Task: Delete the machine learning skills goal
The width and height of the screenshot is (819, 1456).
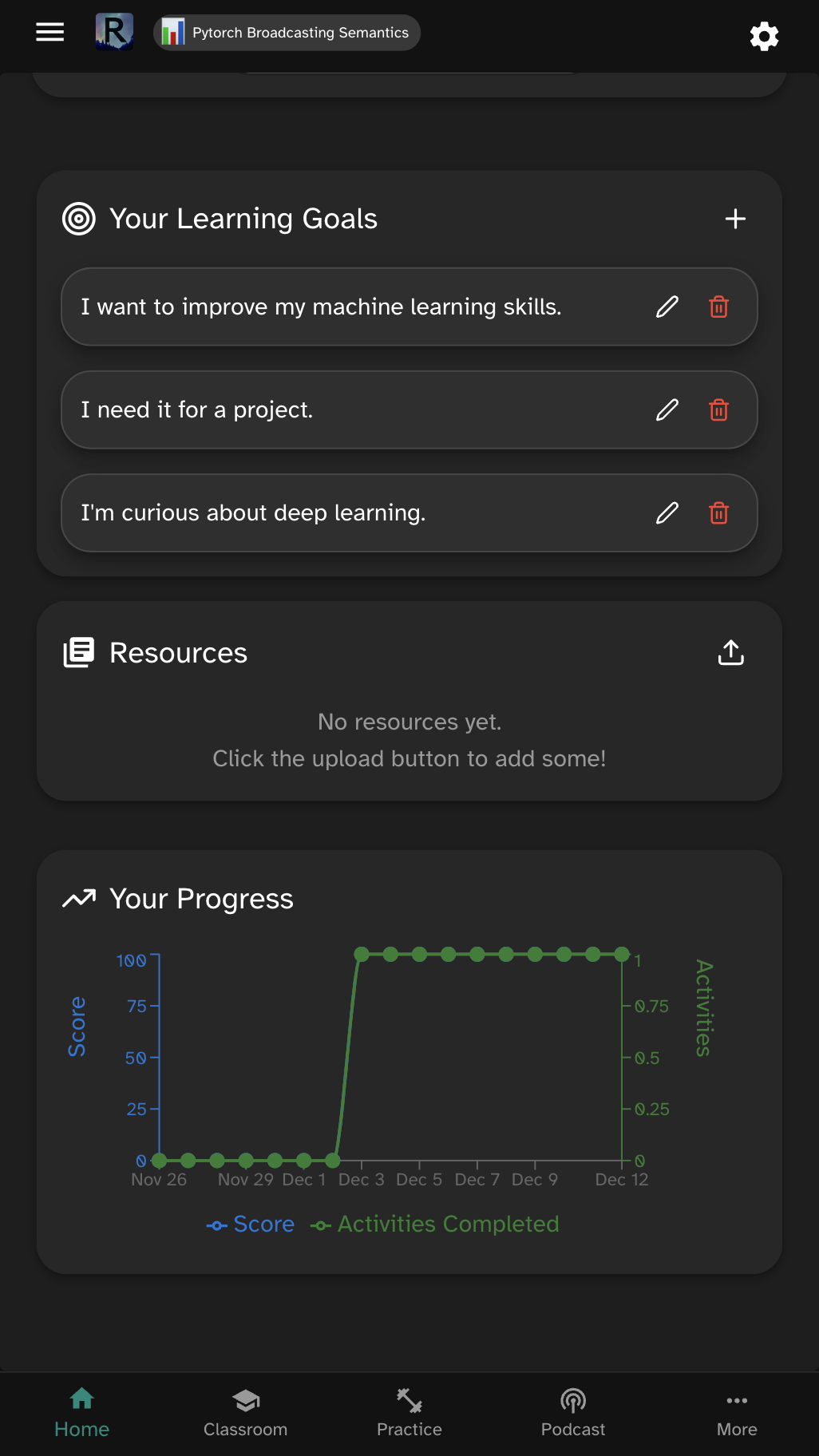Action: pyautogui.click(x=718, y=307)
